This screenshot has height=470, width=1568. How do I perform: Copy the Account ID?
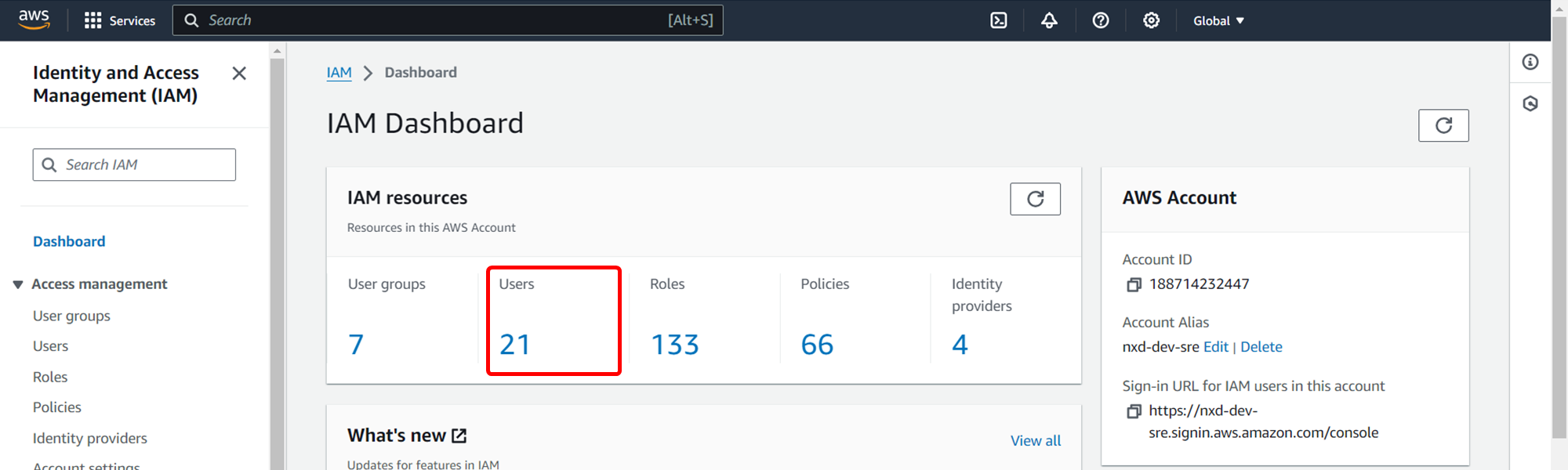pyautogui.click(x=1134, y=285)
